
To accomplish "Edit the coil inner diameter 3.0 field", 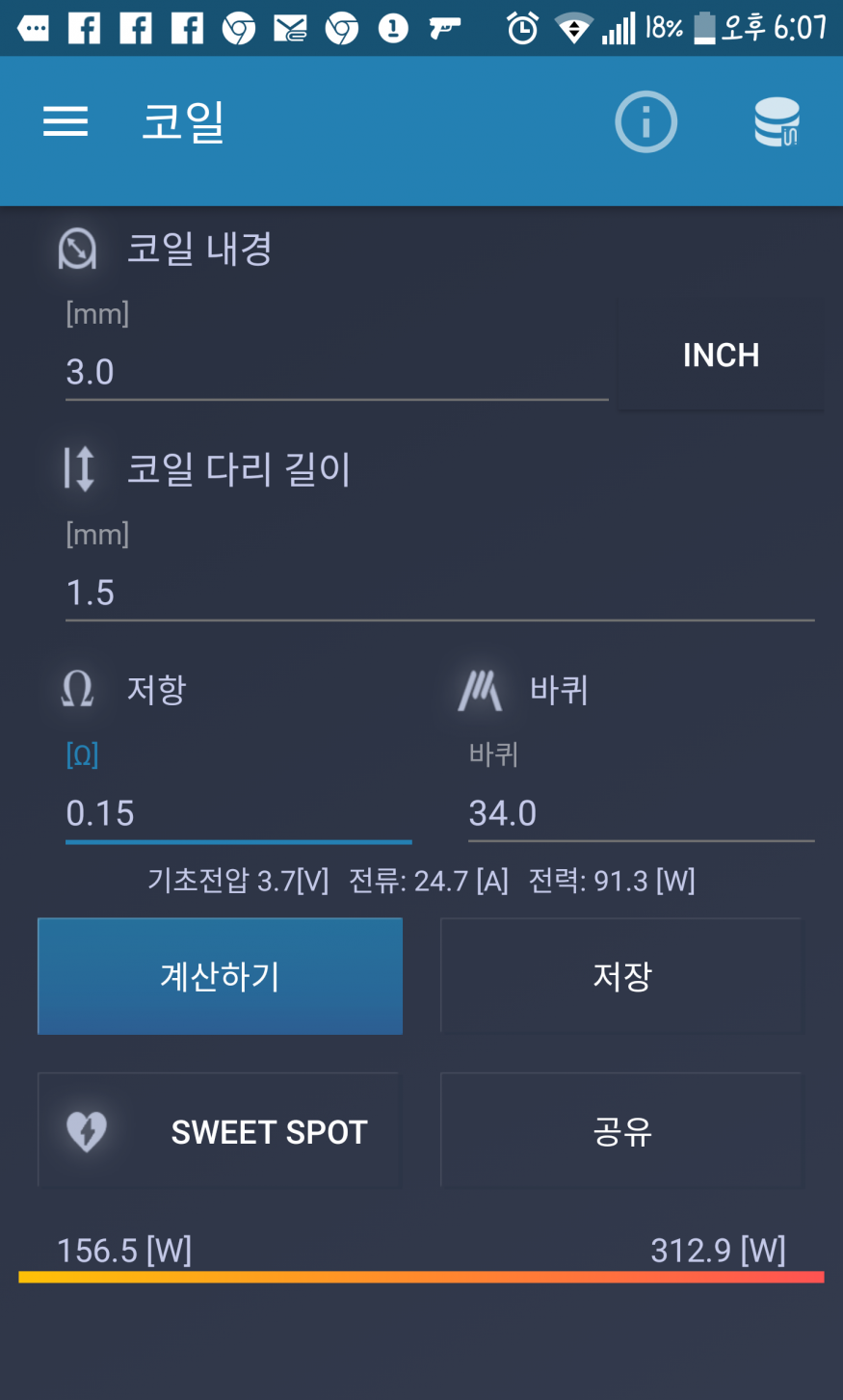I will (x=336, y=373).
